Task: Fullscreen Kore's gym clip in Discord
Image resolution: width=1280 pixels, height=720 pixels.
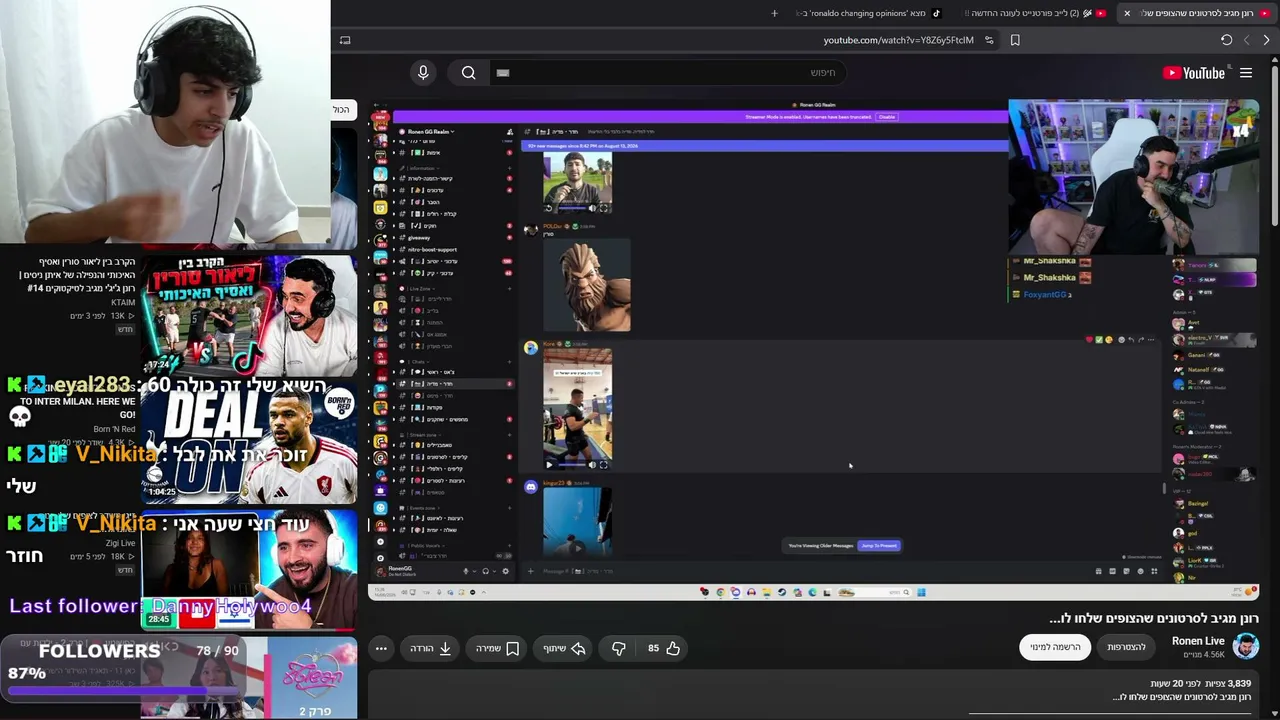Action: point(603,464)
